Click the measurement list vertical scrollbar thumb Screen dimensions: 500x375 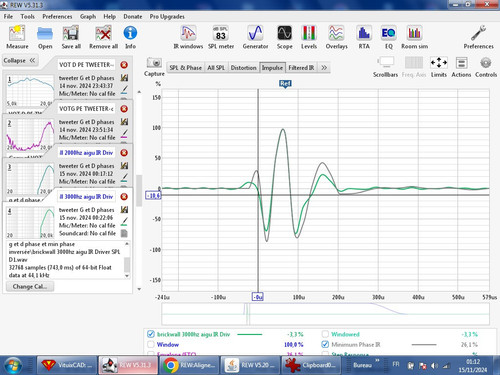(x=139, y=190)
